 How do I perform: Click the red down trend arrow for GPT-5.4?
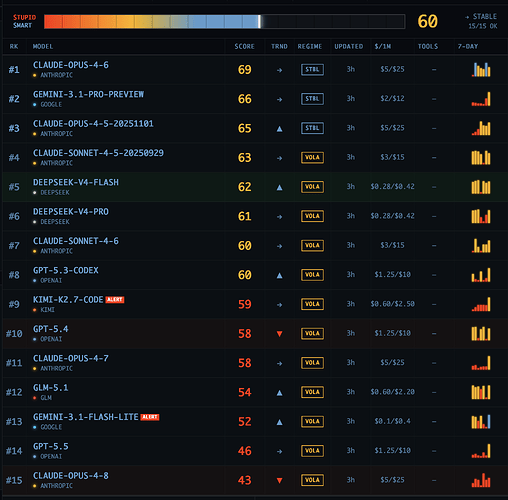click(x=279, y=334)
